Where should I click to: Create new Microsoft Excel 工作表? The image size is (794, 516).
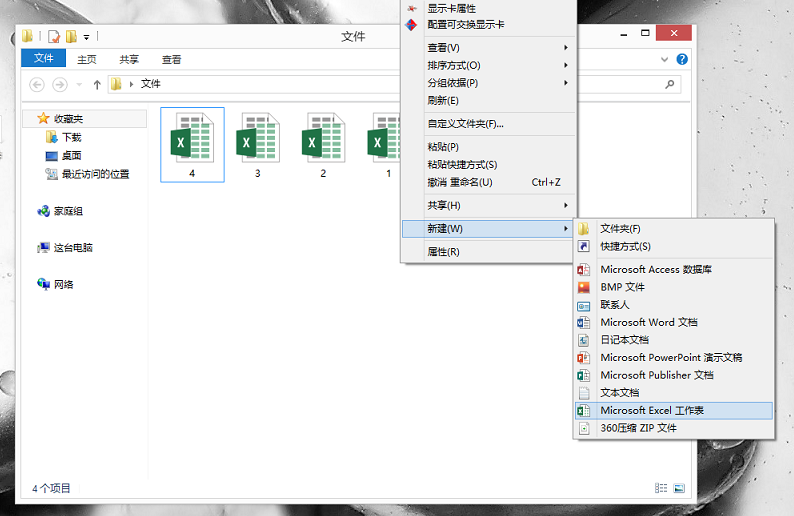(674, 411)
